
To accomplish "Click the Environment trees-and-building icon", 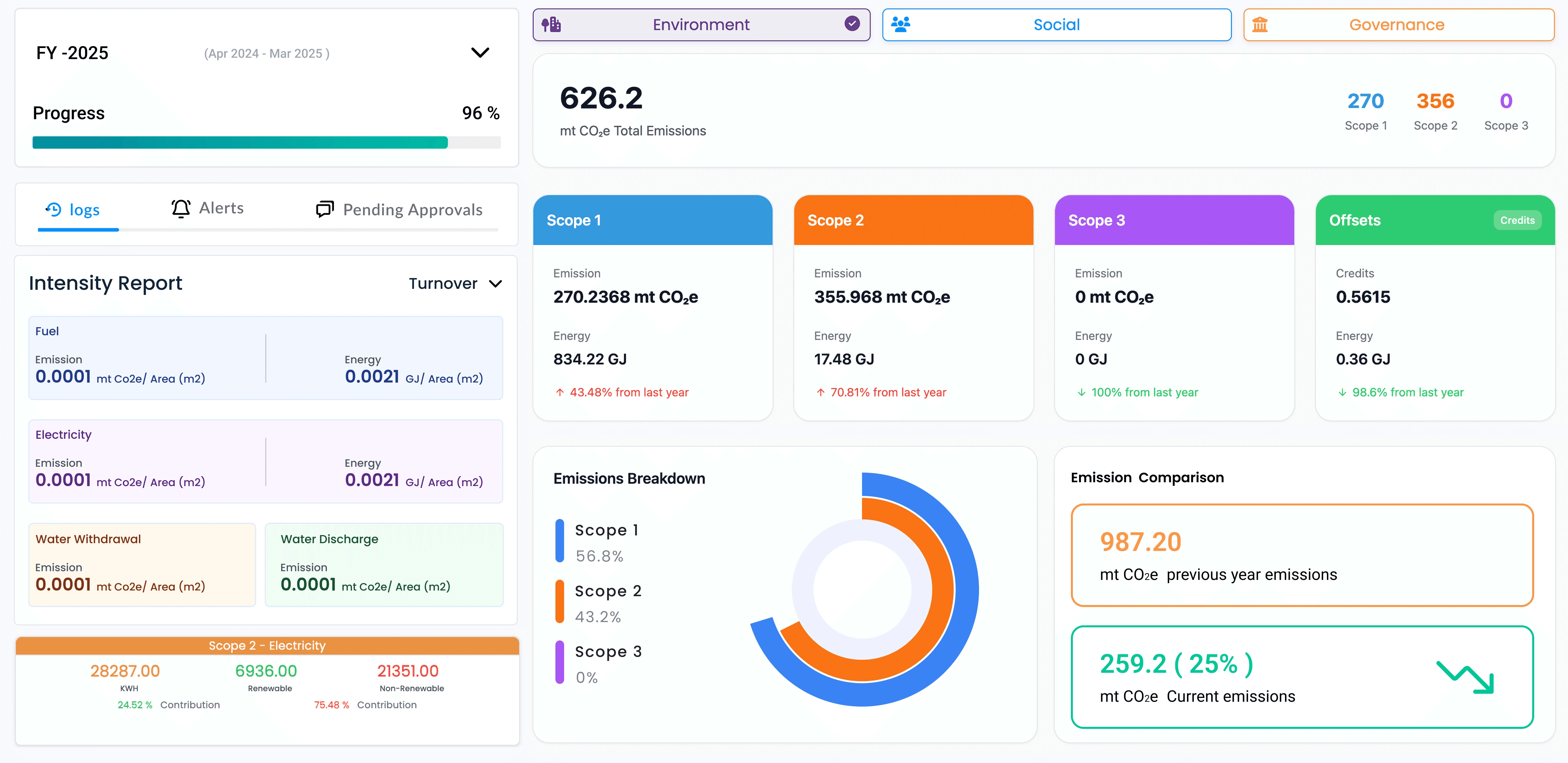I will click(552, 24).
